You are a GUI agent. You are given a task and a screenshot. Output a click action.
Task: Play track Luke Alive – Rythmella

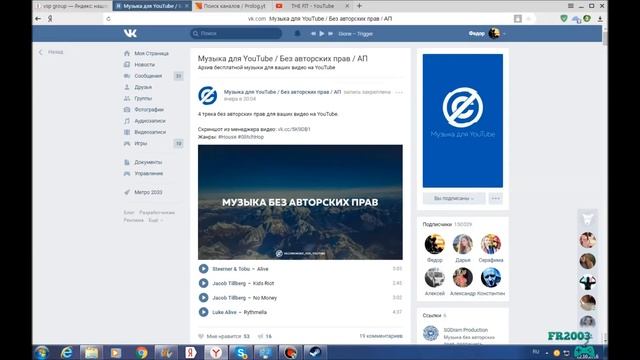tap(203, 312)
